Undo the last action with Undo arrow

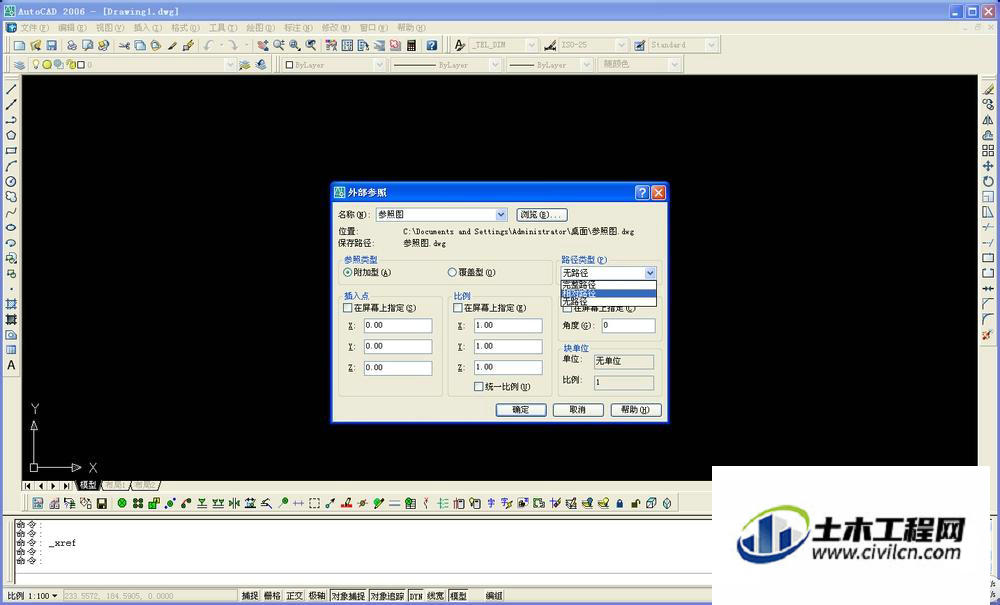tap(209, 45)
